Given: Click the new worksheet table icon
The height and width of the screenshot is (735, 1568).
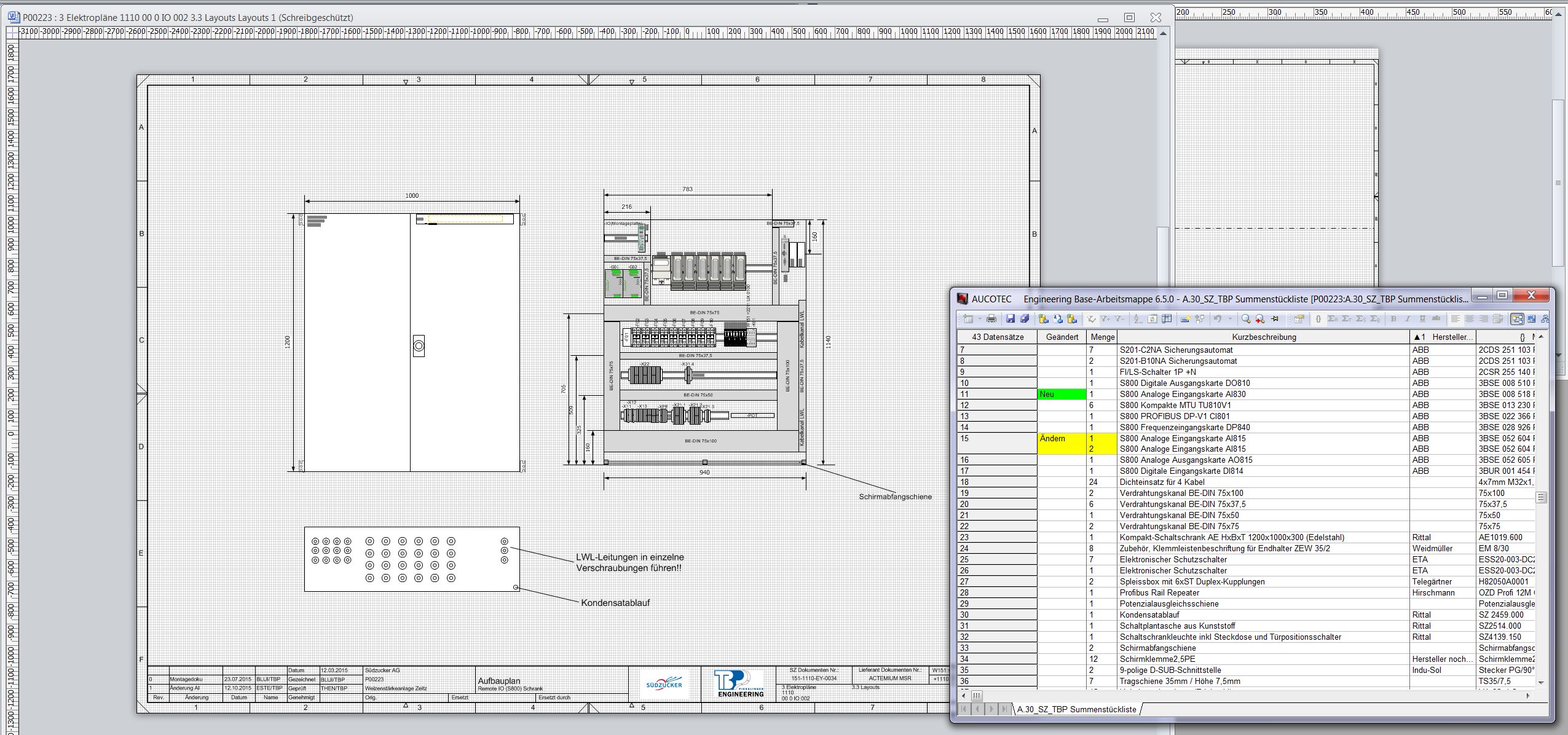Looking at the screenshot, I should point(968,319).
